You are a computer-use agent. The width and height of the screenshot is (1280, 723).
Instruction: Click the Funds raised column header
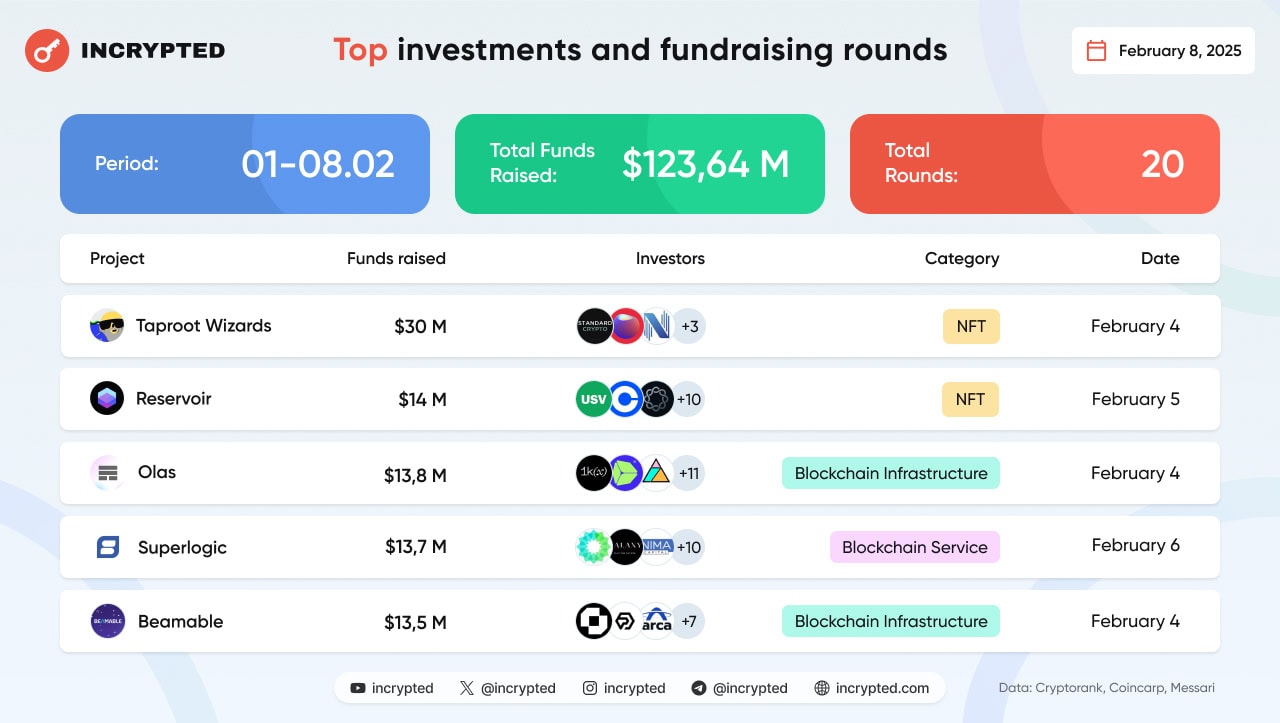(x=396, y=258)
